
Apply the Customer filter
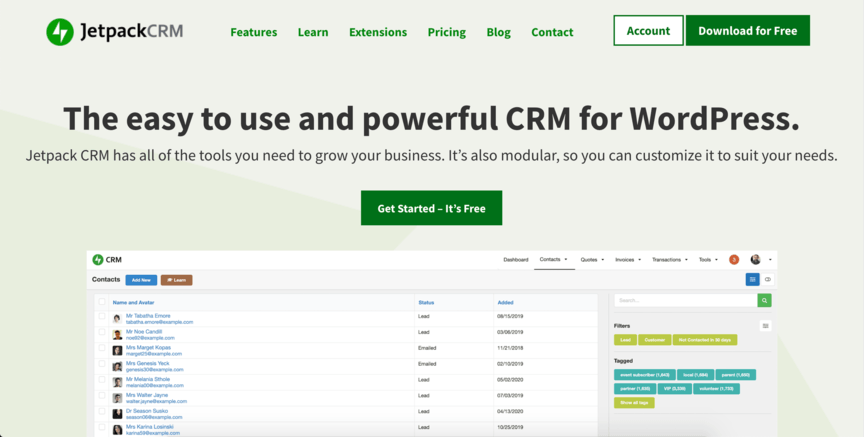coord(655,340)
